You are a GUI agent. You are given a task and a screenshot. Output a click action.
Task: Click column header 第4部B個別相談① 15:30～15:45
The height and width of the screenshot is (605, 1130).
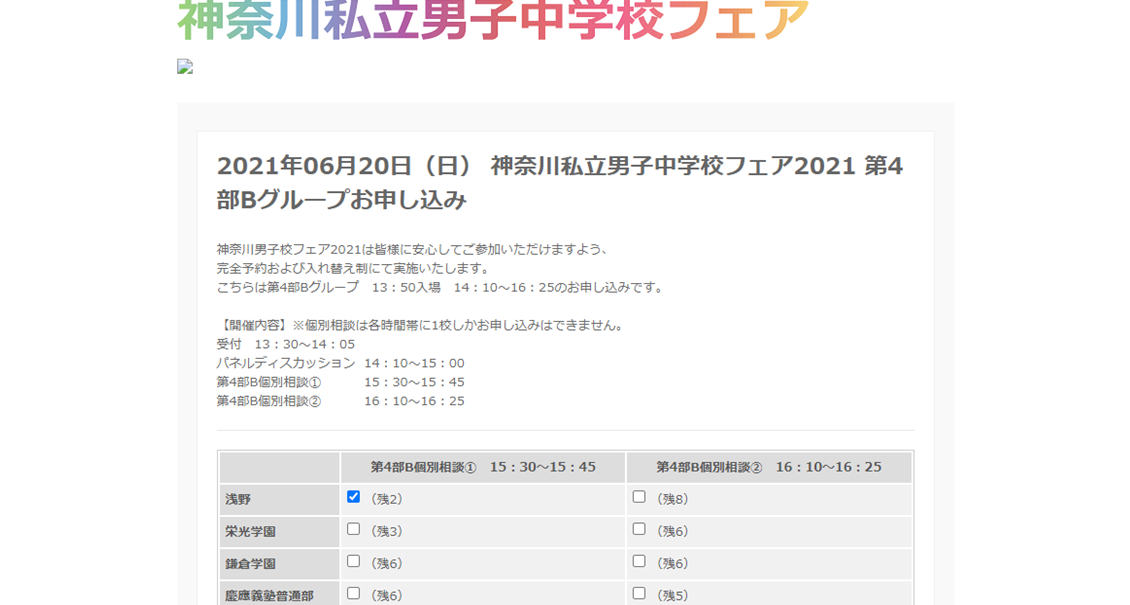coord(483,467)
